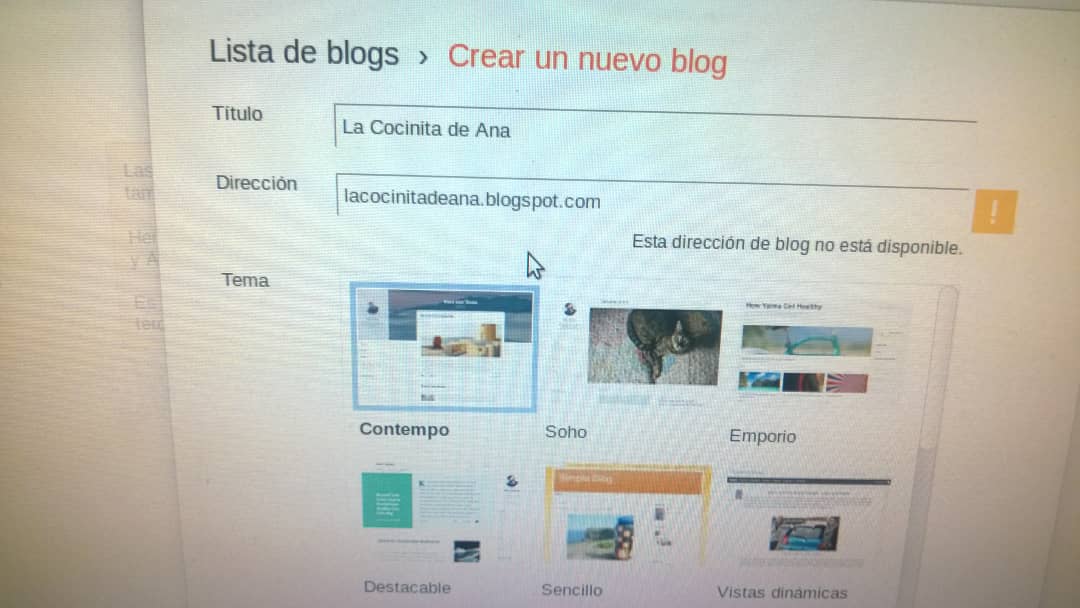
Task: Click the 'Sencillo' theme name label
Action: coord(572,590)
